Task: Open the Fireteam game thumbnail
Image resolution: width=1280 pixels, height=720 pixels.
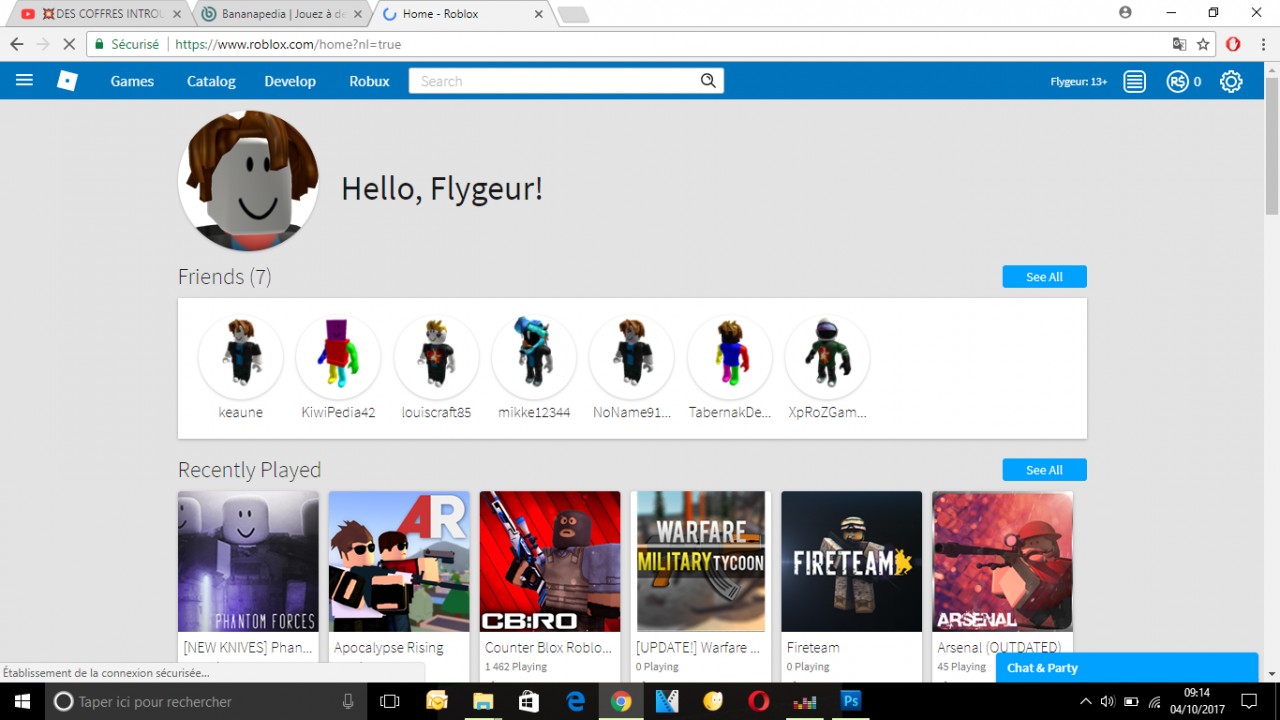Action: pos(852,561)
